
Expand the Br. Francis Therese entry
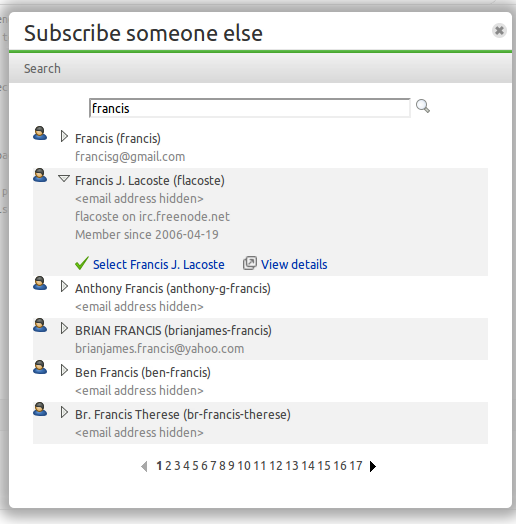click(x=64, y=413)
